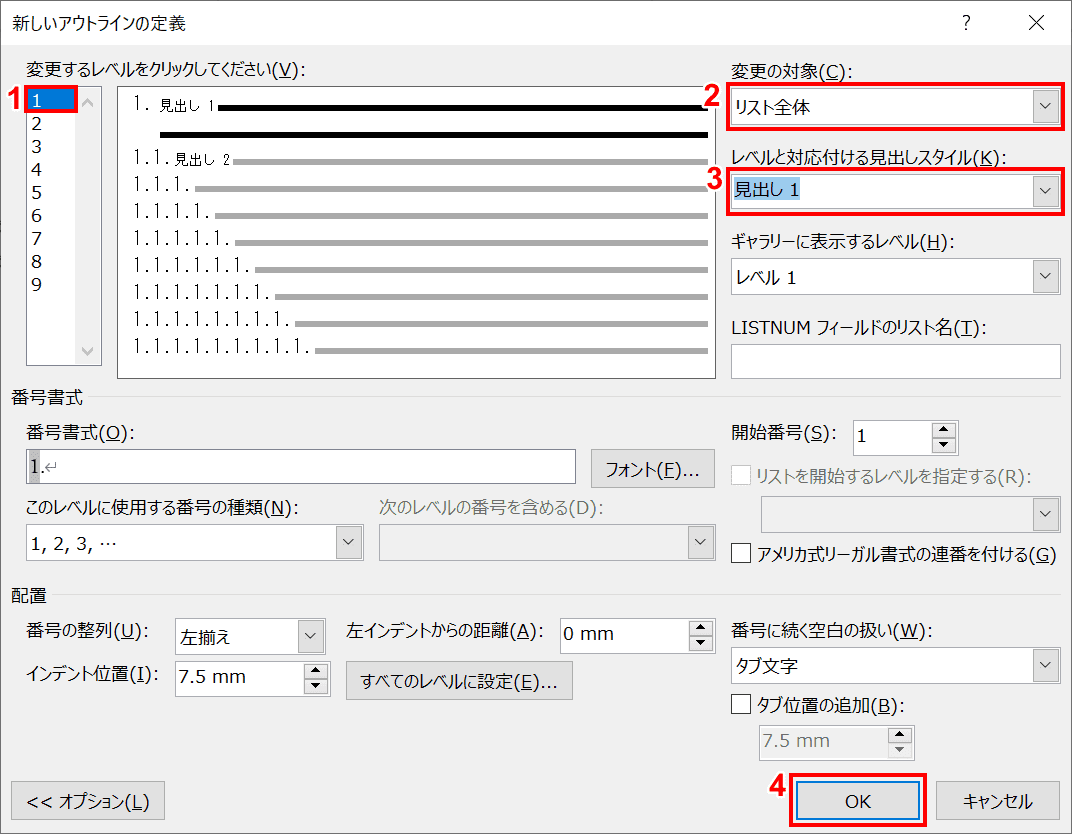Viewport: 1072px width, 834px height.
Task: Select level 8 in the level list
Action: coord(51,261)
